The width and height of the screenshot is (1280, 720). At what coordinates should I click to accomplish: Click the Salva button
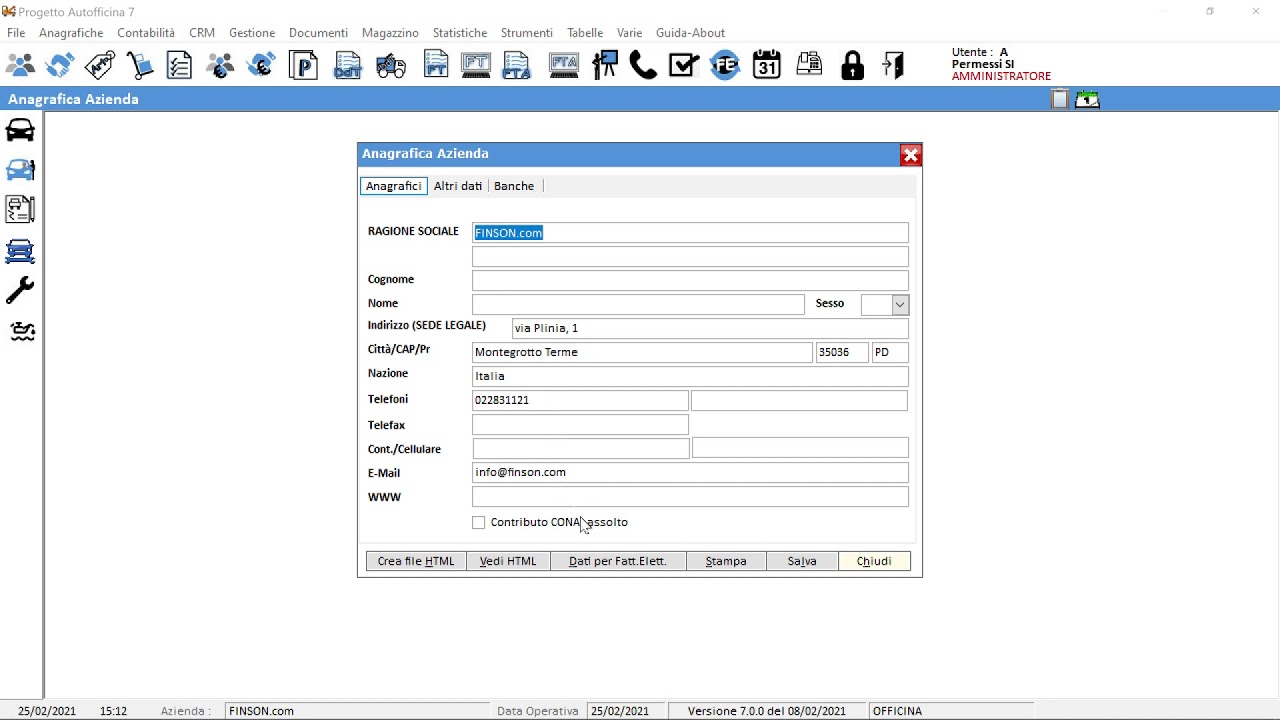coord(802,561)
